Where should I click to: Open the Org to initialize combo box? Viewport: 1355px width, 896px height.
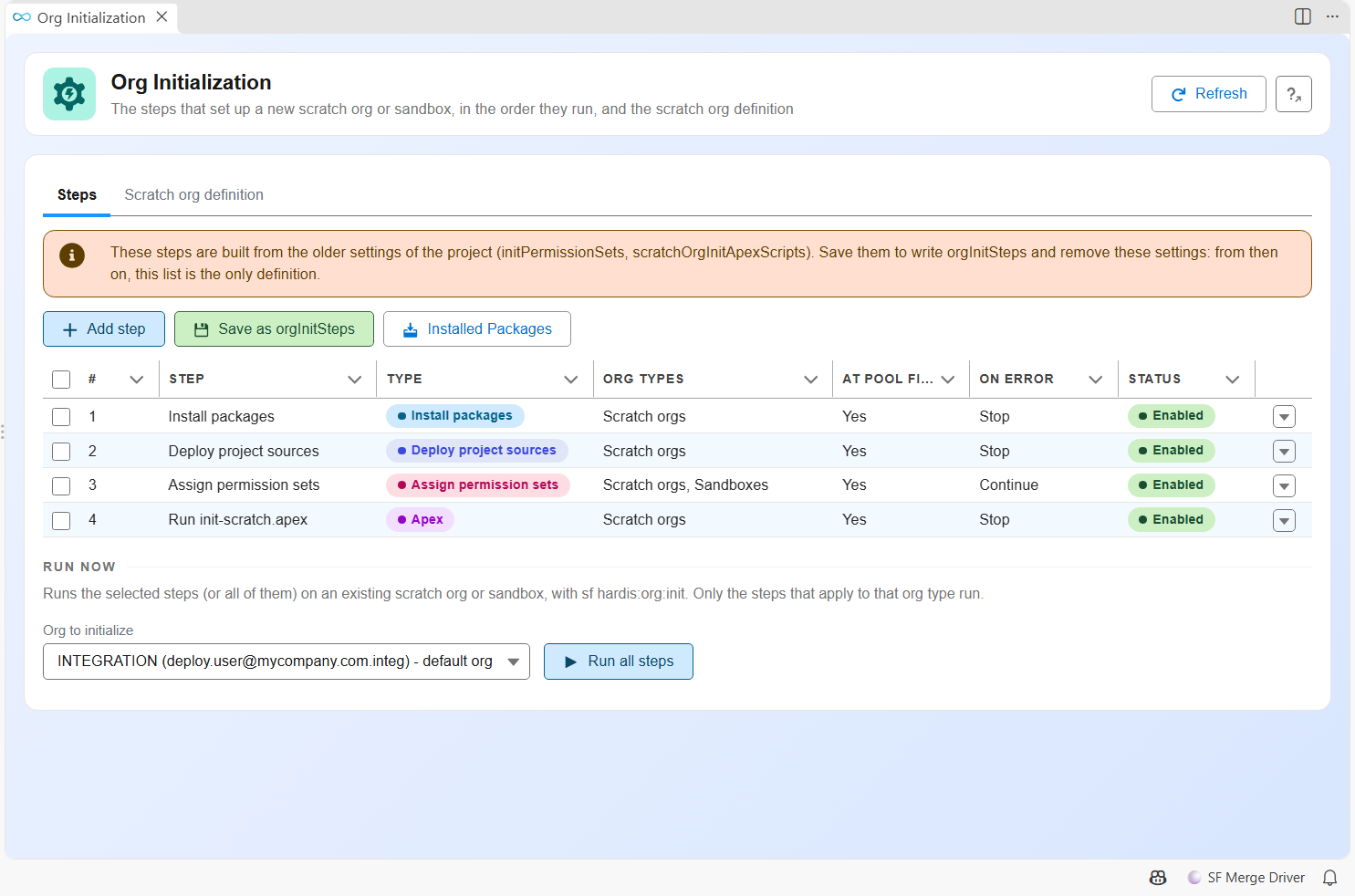pyautogui.click(x=286, y=662)
